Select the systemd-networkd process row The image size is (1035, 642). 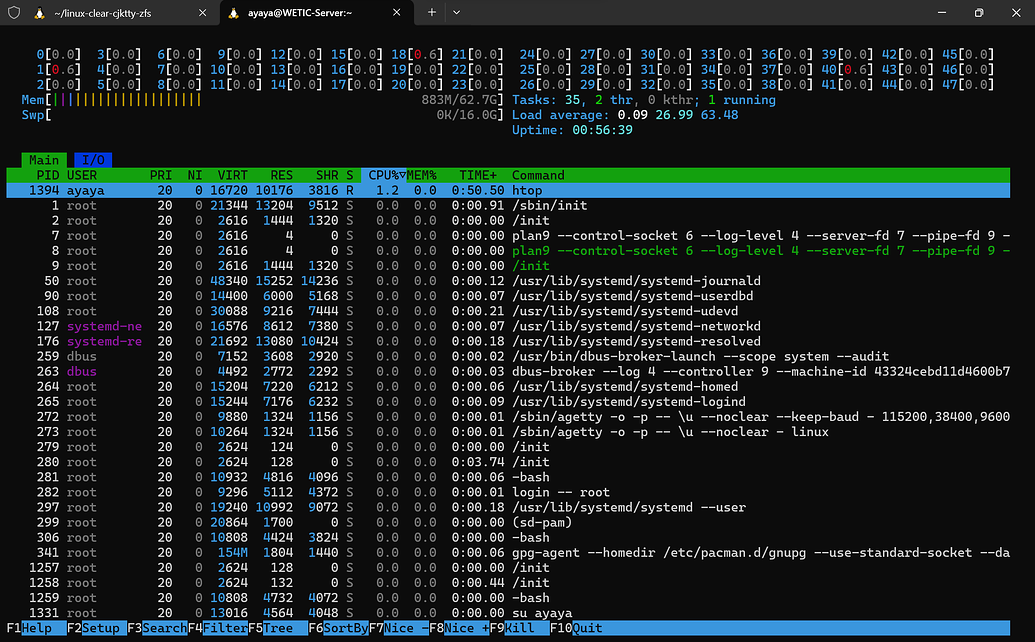pyautogui.click(x=508, y=327)
